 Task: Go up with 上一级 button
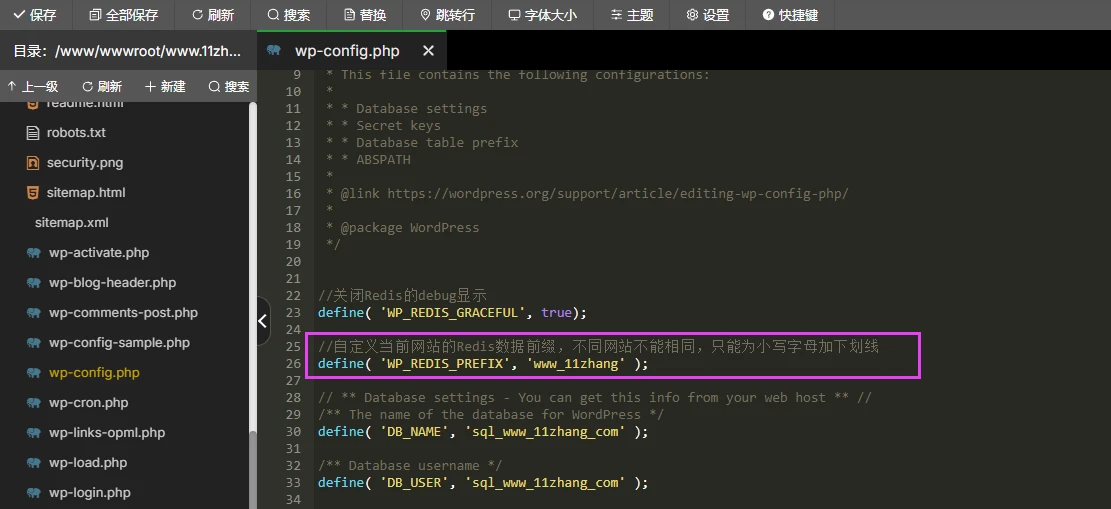coord(33,86)
